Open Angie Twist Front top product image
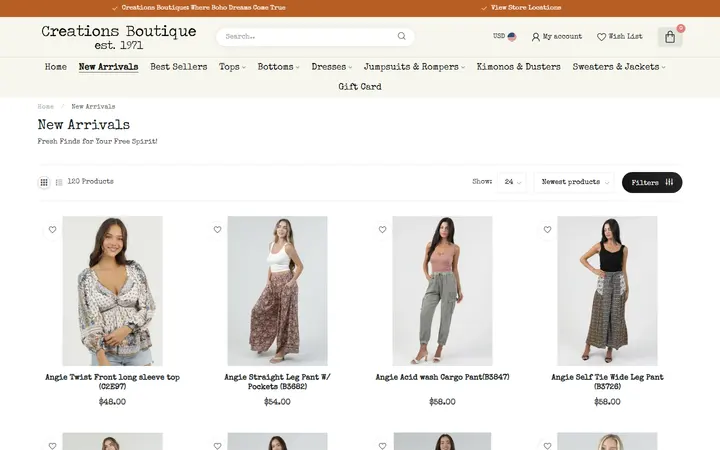 tap(112, 291)
